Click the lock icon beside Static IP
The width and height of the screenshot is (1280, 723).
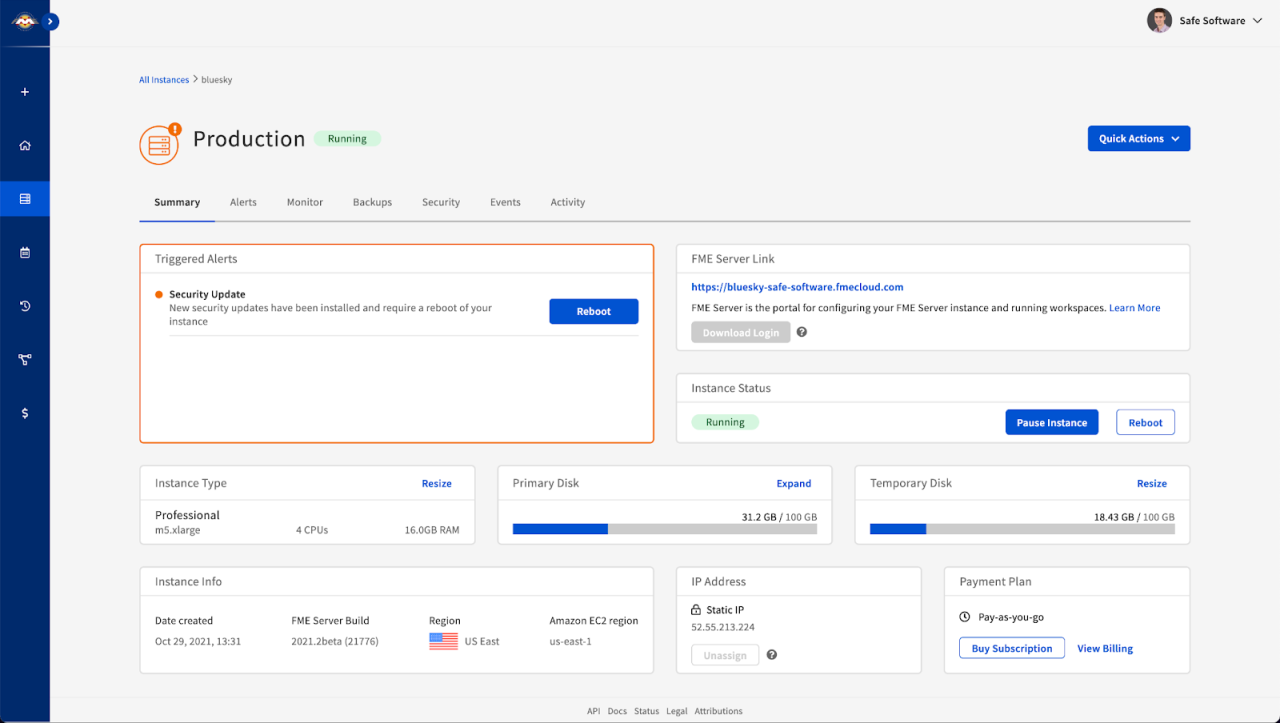click(696, 610)
